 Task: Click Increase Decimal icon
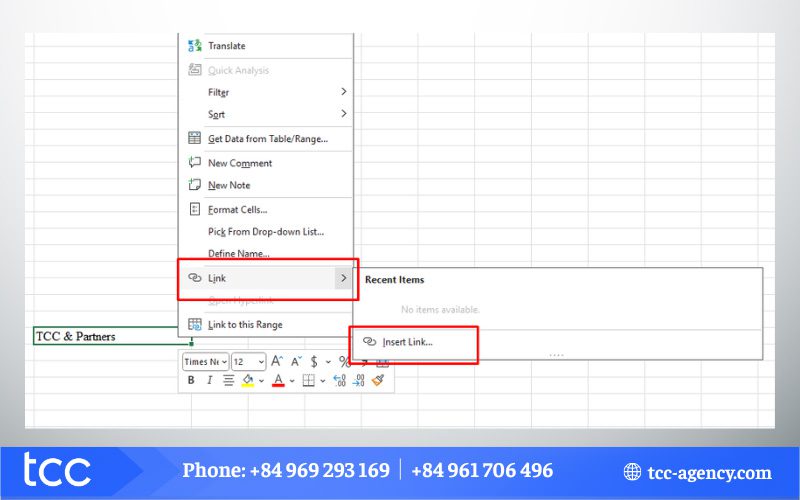tap(339, 381)
